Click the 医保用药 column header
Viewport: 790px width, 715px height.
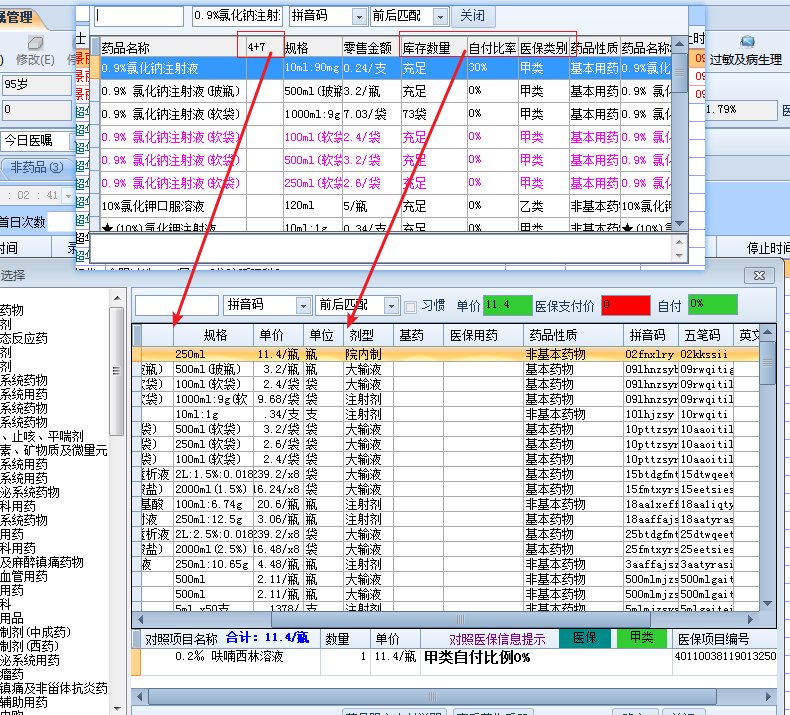(483, 335)
